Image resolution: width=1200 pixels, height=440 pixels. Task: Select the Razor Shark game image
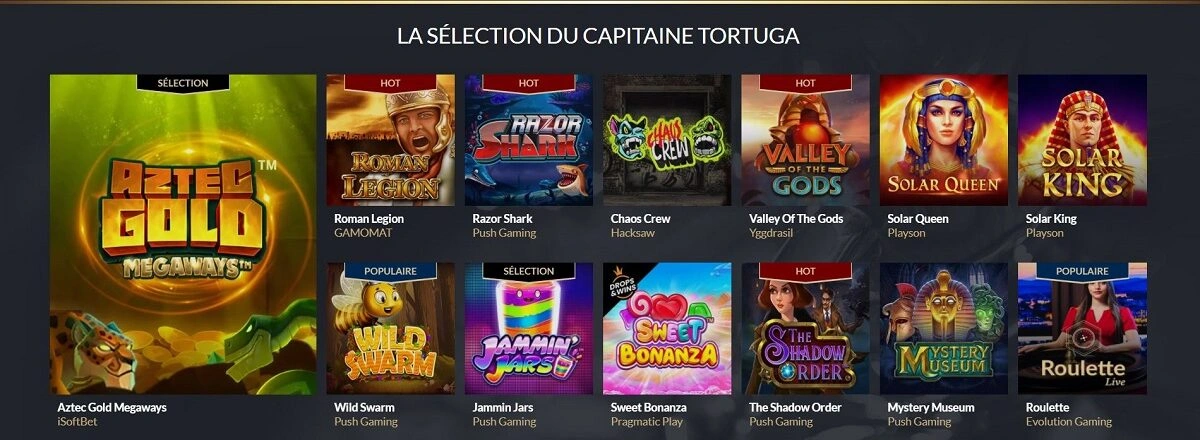(529, 142)
